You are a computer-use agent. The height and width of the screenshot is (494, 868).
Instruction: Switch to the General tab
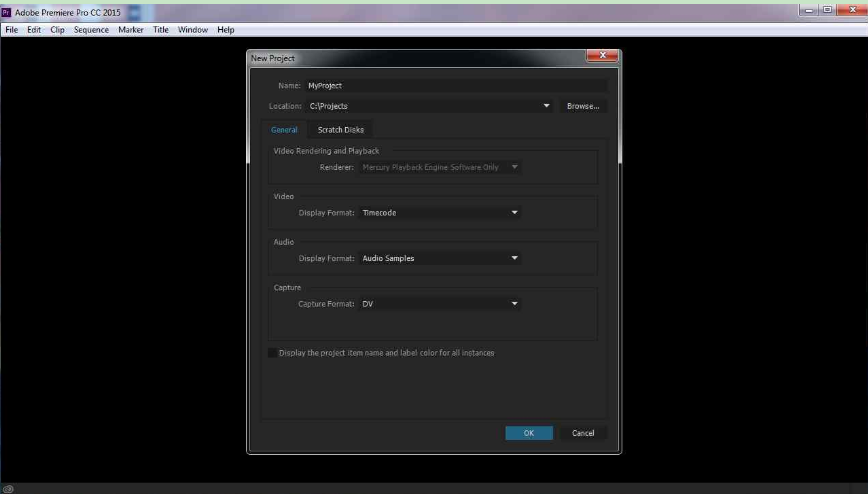pyautogui.click(x=284, y=130)
